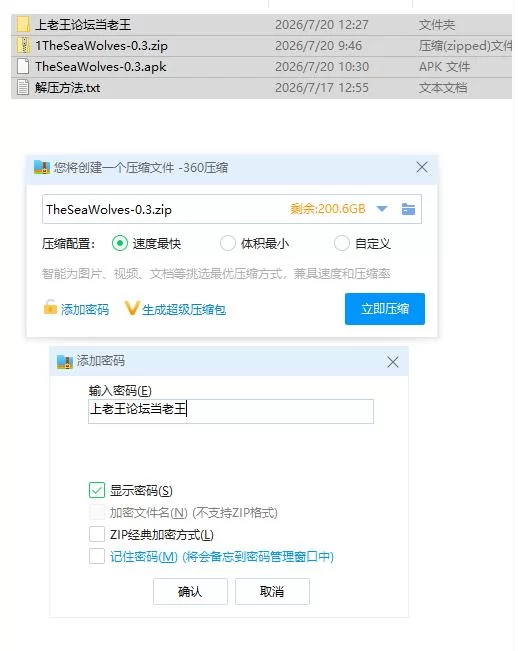This screenshot has width=518, height=651.
Task: Uncheck the 显示密码 checkbox
Action: [x=97, y=490]
